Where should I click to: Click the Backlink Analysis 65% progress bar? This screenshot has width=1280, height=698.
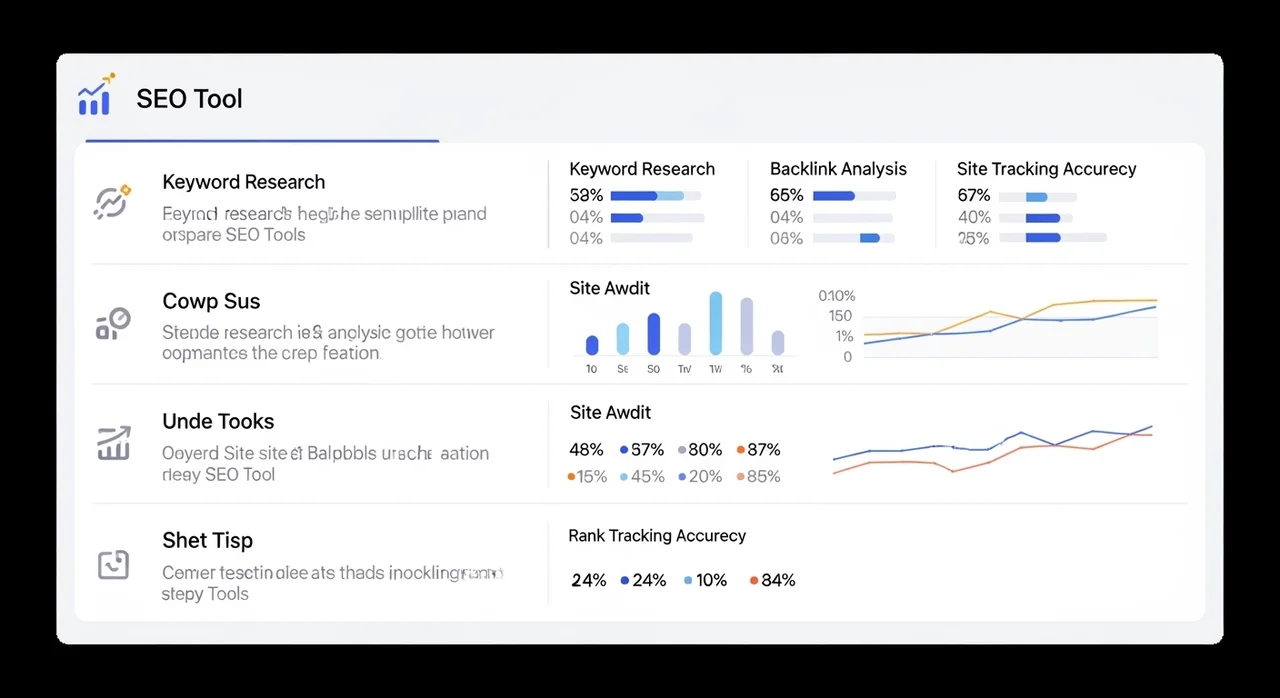pyautogui.click(x=853, y=196)
